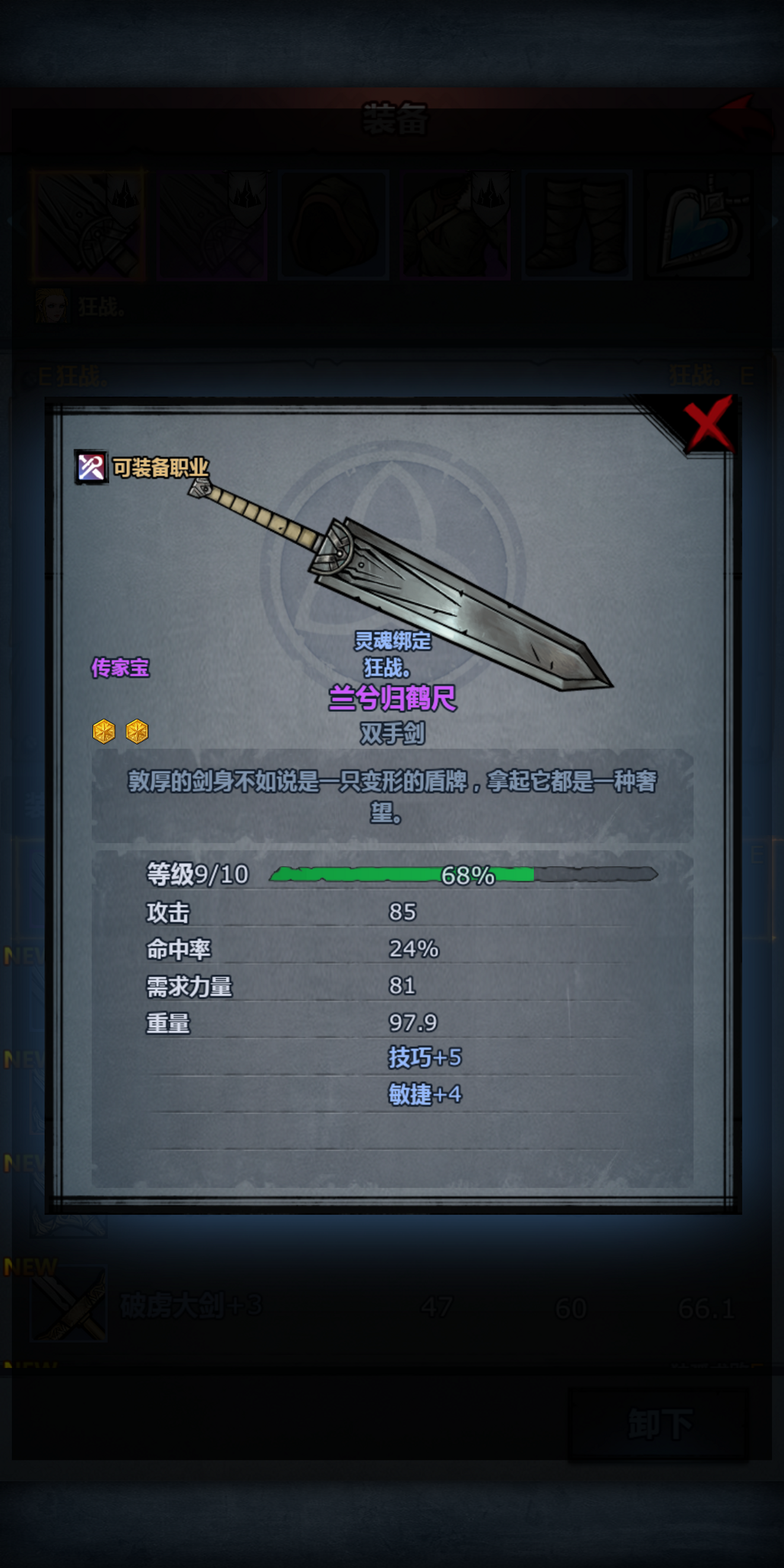Tap the equippable class icon

pyautogui.click(x=91, y=467)
